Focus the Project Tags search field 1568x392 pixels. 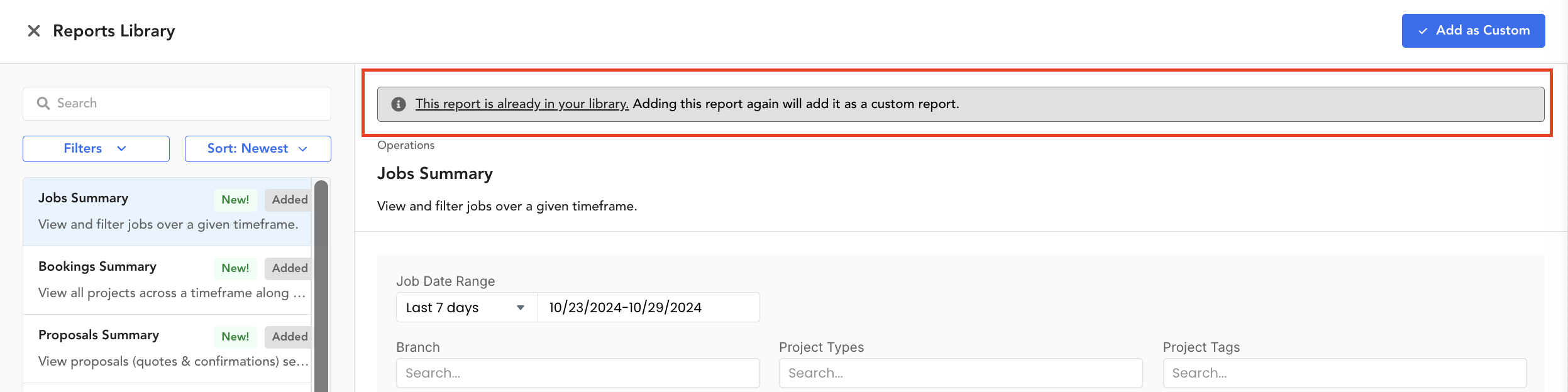(1345, 373)
